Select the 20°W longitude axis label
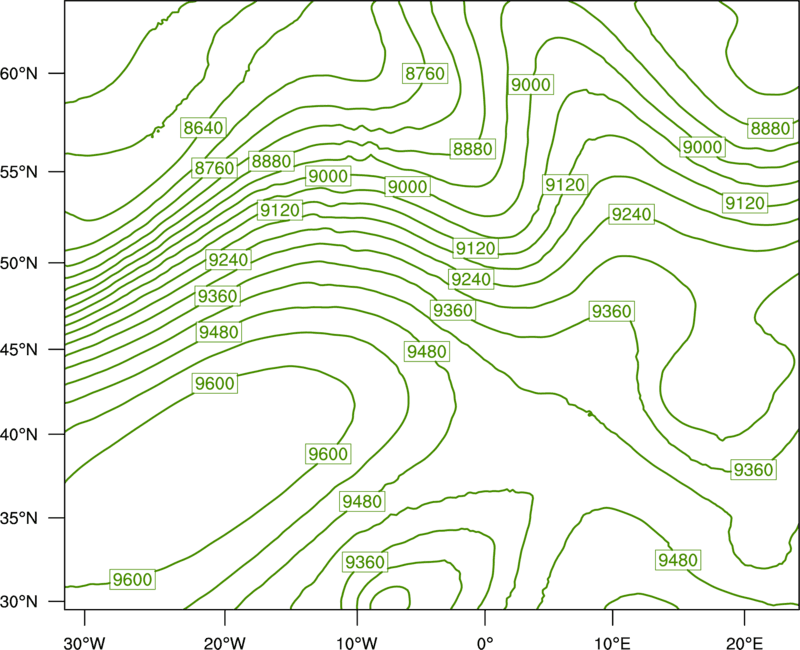The width and height of the screenshot is (800, 650). click(x=225, y=643)
